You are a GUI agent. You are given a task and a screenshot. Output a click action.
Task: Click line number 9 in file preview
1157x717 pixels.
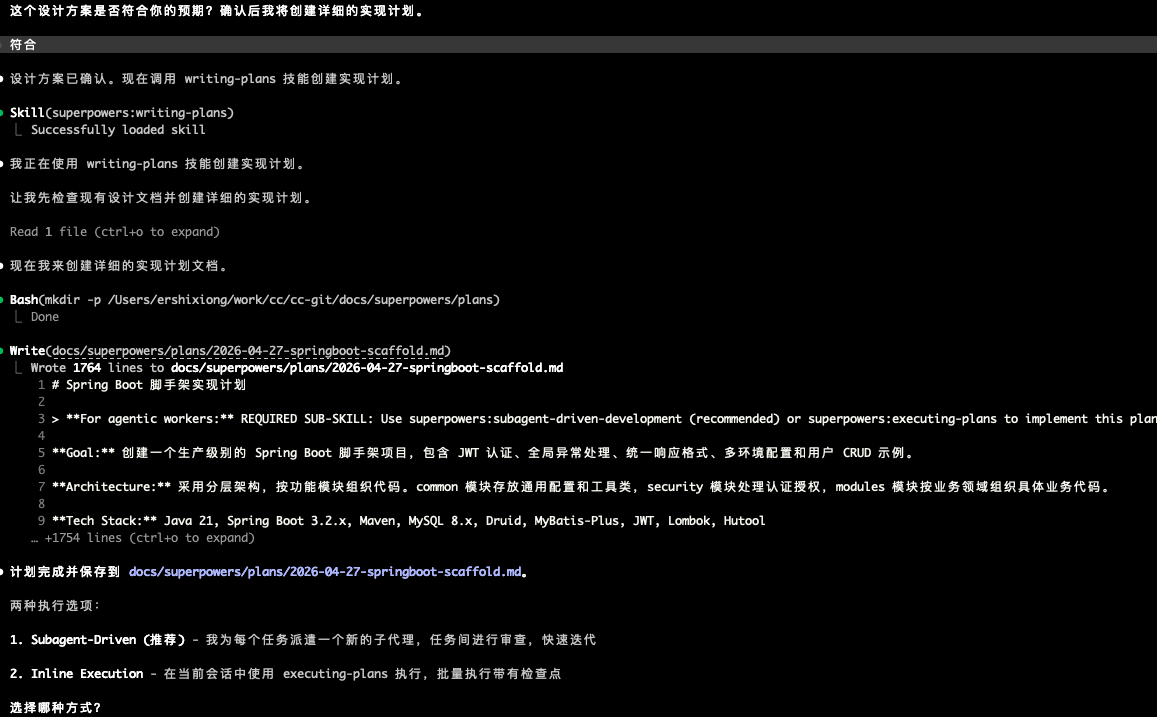(41, 521)
